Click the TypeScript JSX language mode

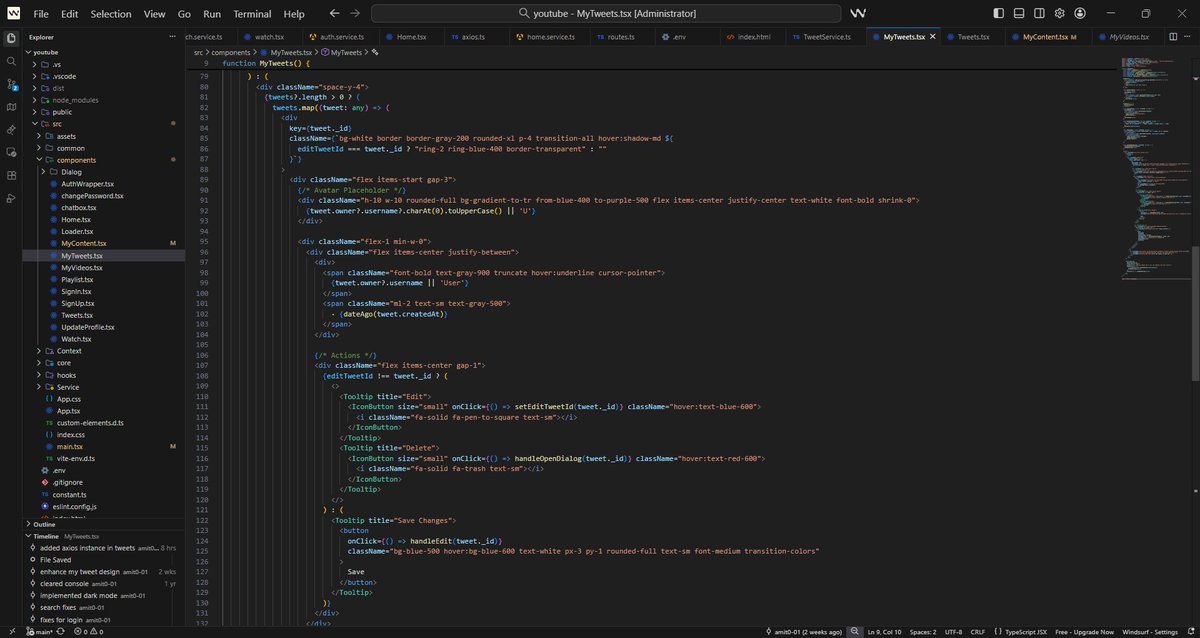point(1023,632)
